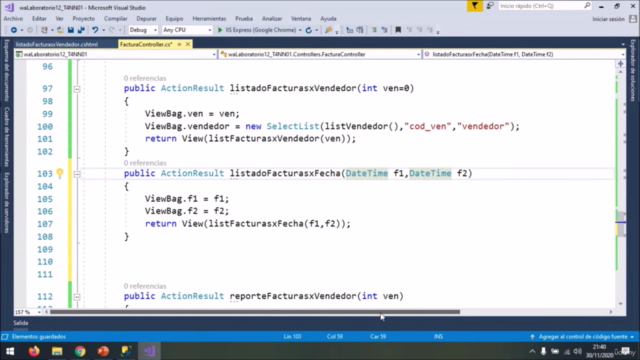The width and height of the screenshot is (640, 360).
Task: Open the Controllers.FacturaController class dropdown
Action: tap(320, 54)
